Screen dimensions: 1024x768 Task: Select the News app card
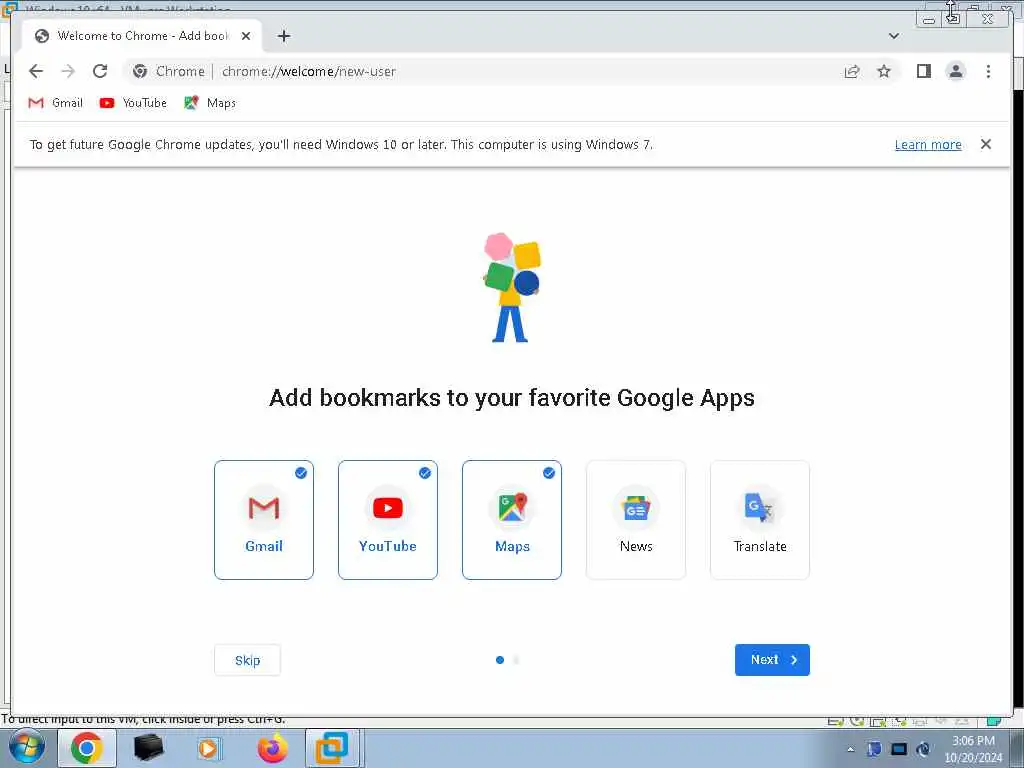(x=636, y=520)
